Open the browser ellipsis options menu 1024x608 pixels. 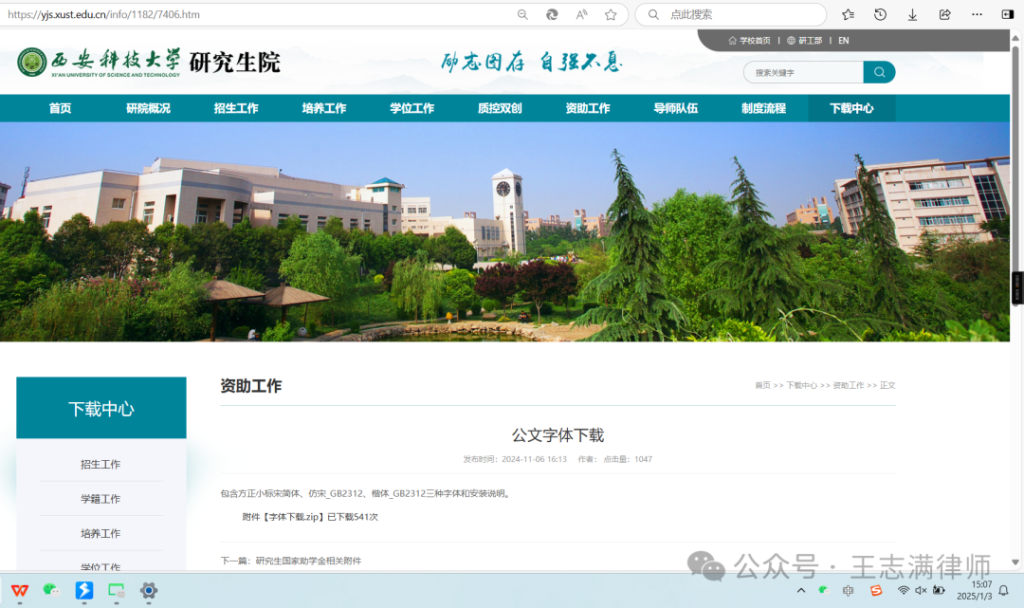point(977,15)
